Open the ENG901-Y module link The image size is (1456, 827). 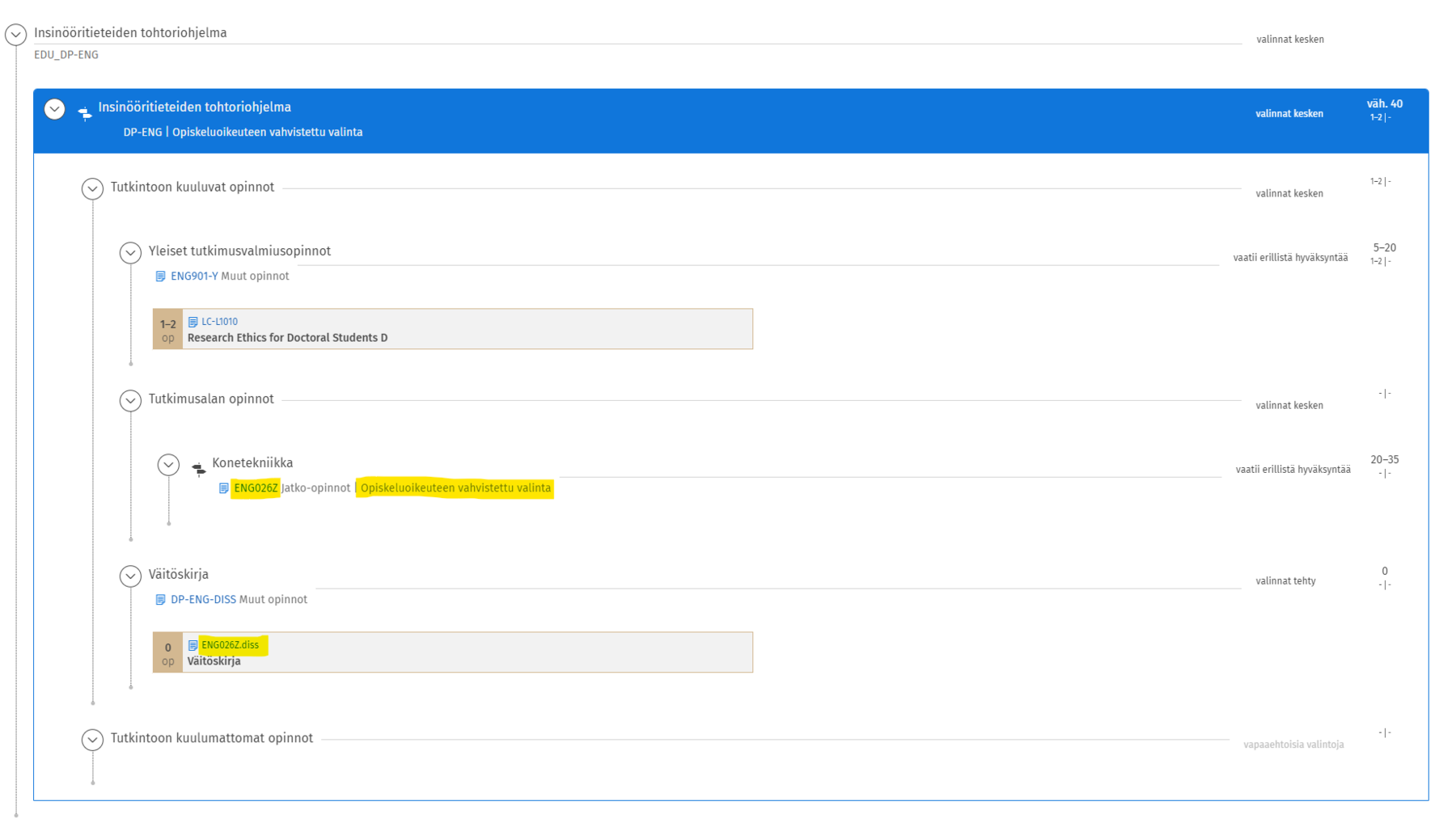[x=194, y=276]
